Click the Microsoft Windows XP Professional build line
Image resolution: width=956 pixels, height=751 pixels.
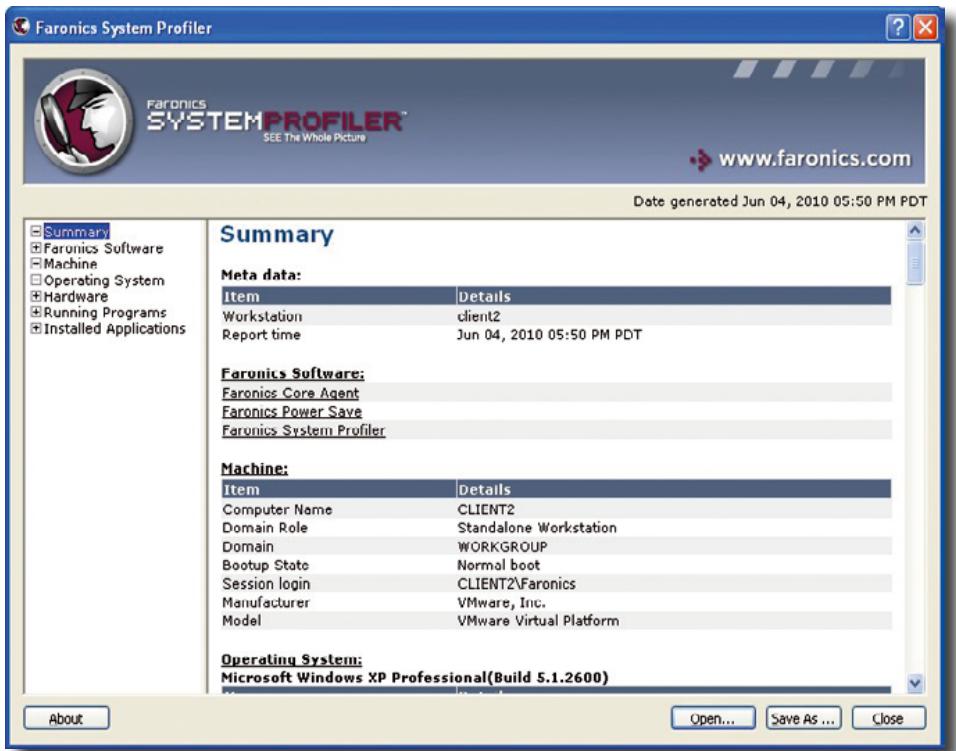[x=415, y=678]
